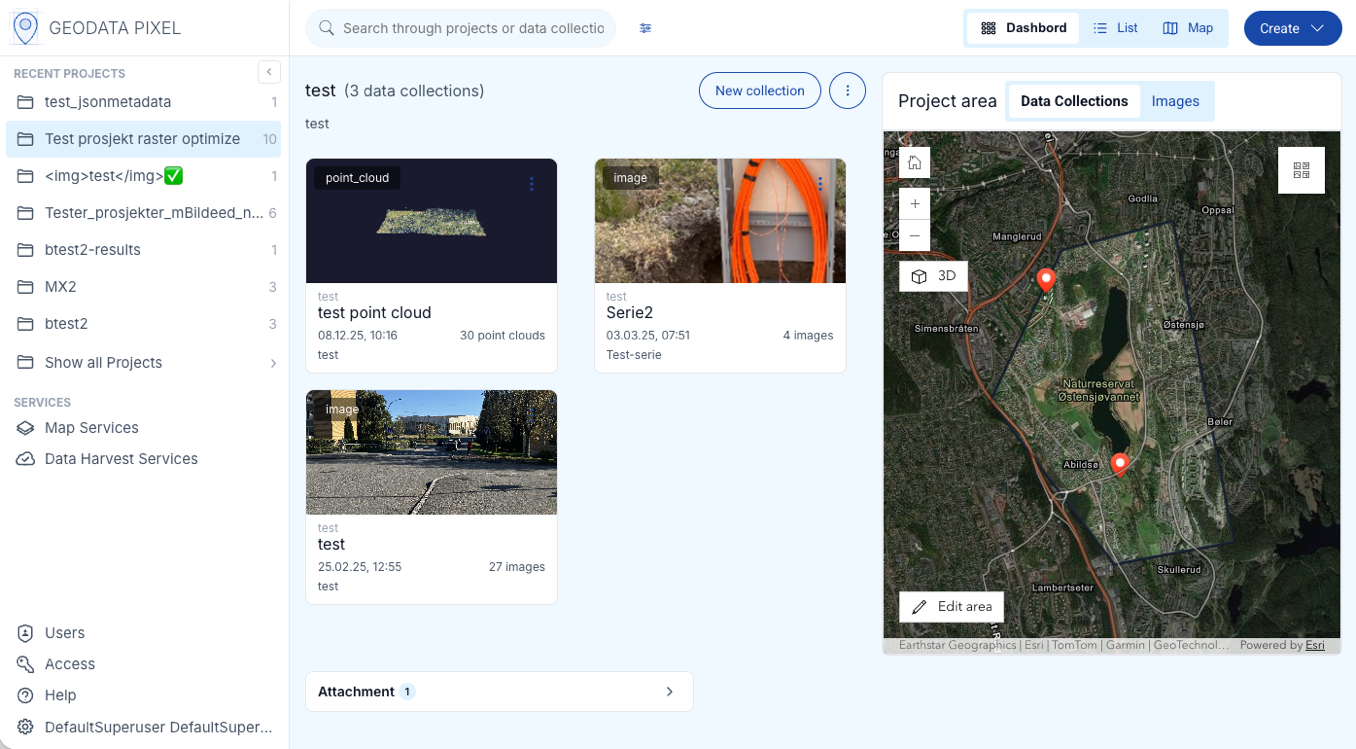Open options menu on test point cloud card
The image size is (1356, 749).
[x=532, y=184]
